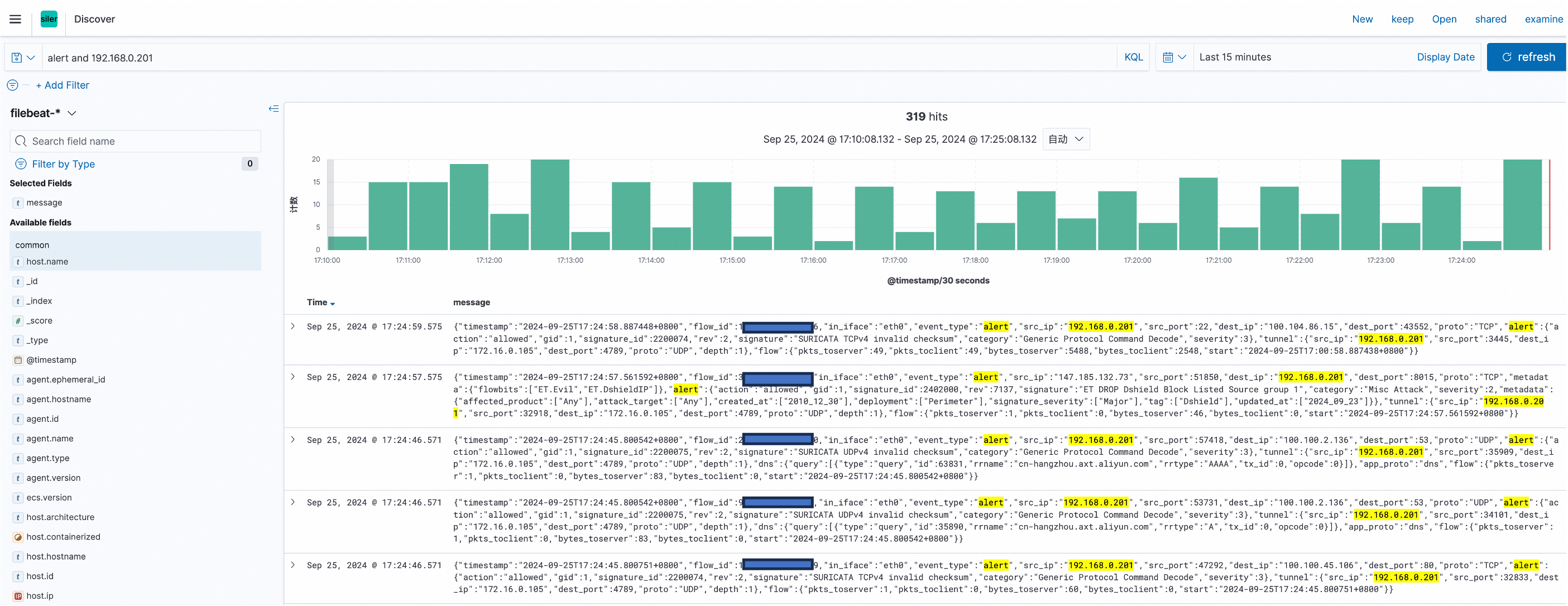Click the filter type count badge 0
Screen dimensions: 1568x606
coord(250,163)
